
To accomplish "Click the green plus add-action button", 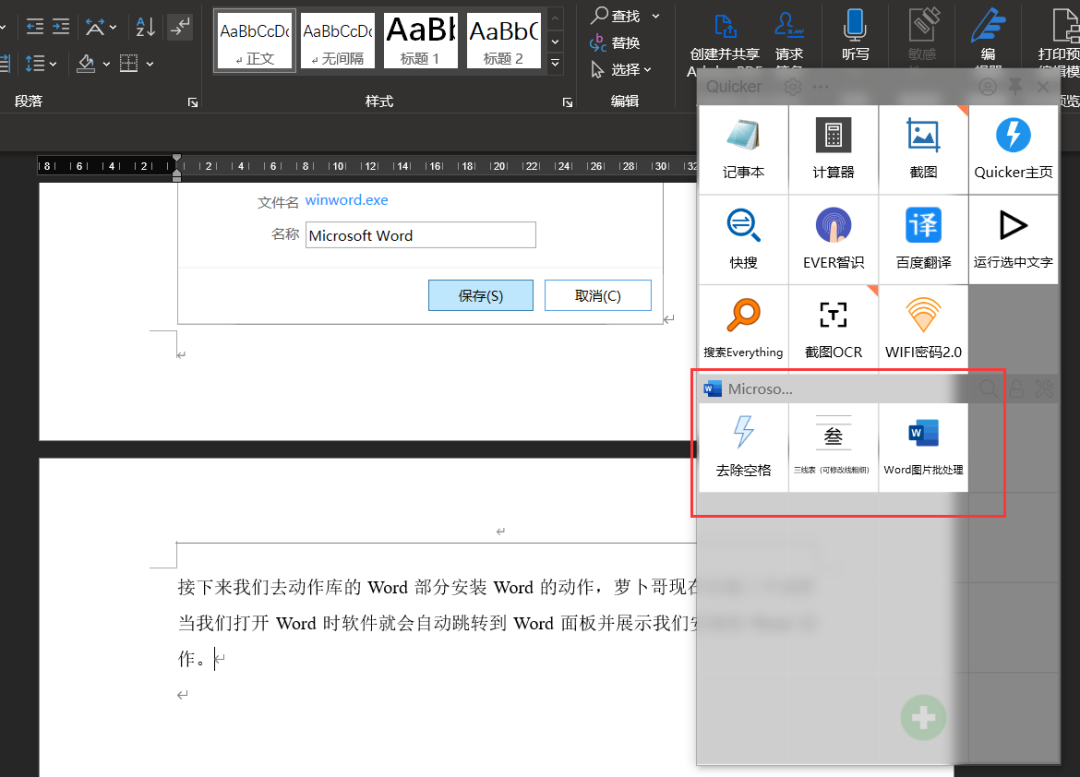I will (923, 718).
